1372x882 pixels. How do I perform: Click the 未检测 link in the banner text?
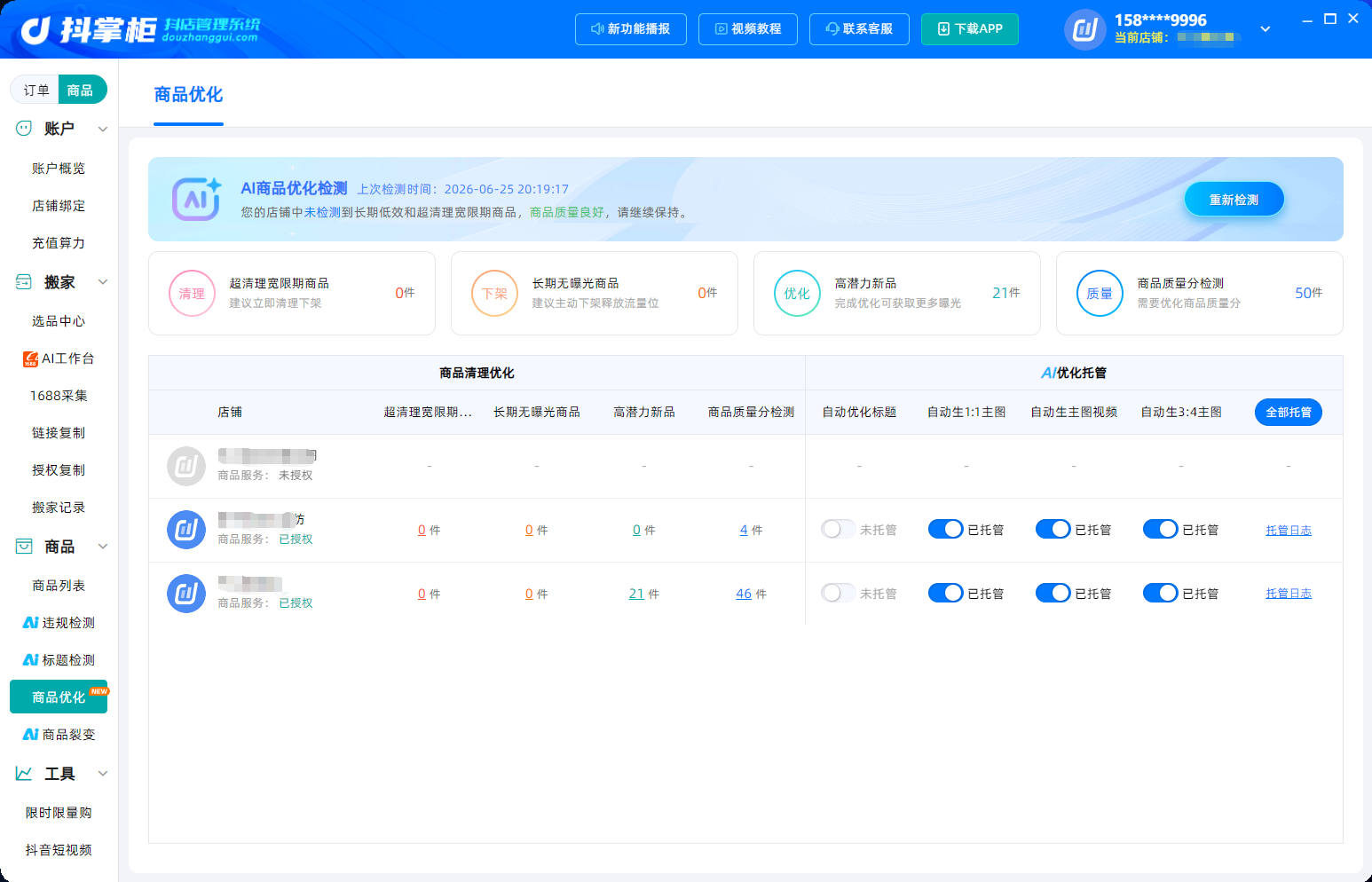[x=322, y=212]
